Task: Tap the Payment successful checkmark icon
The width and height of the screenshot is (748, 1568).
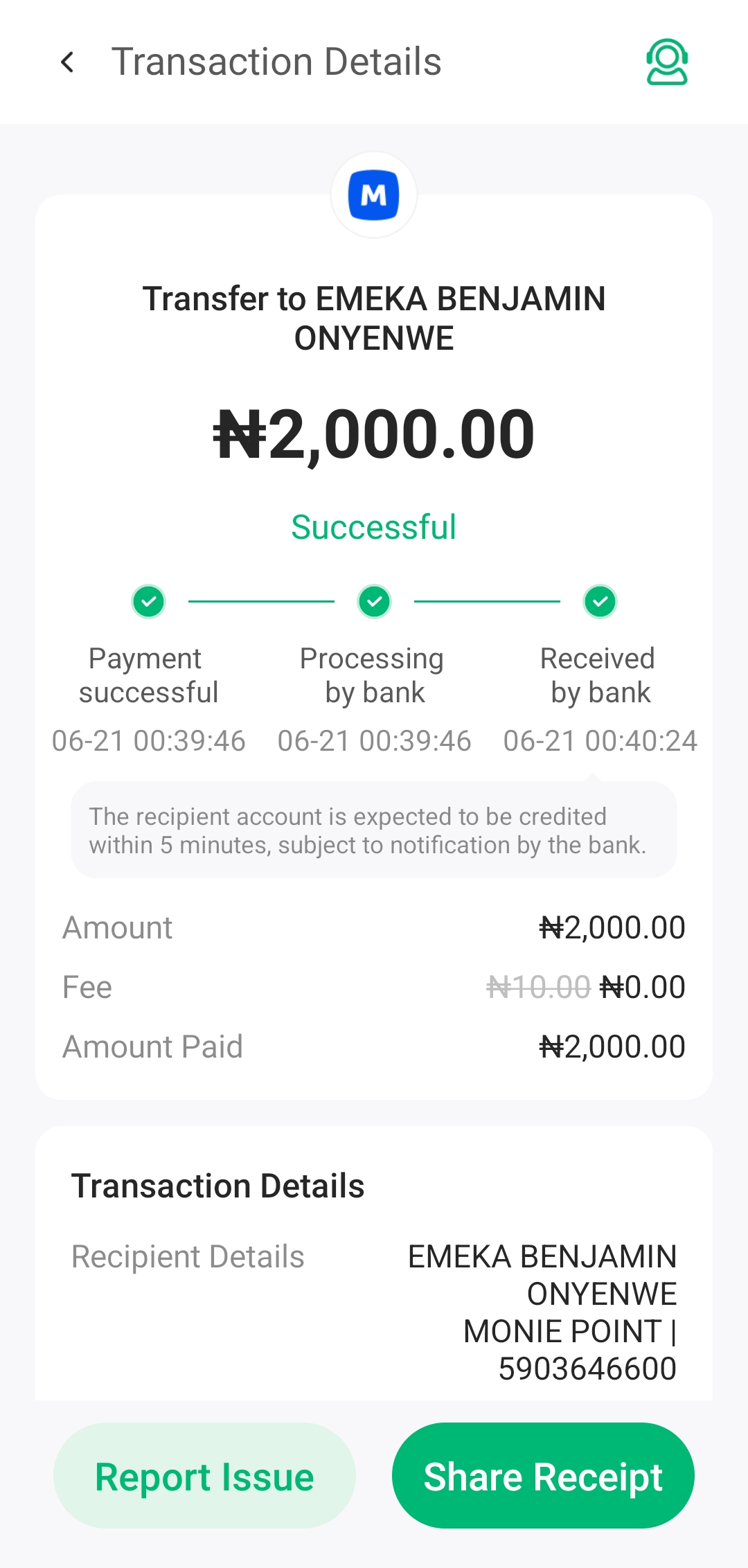Action: pyautogui.click(x=148, y=601)
